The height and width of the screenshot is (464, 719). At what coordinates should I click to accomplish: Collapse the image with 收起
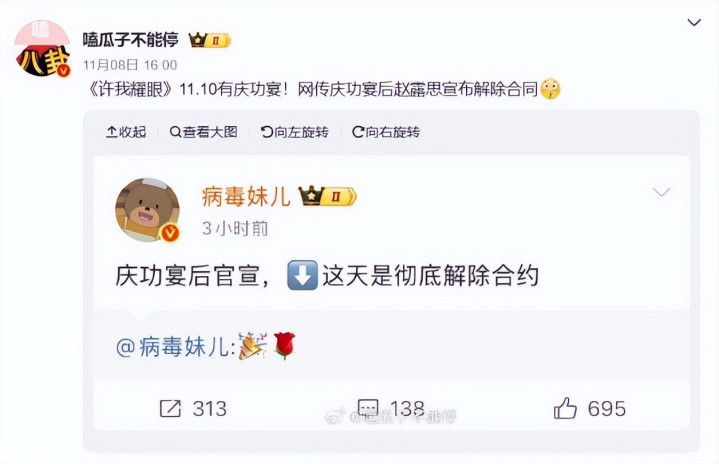pos(126,132)
